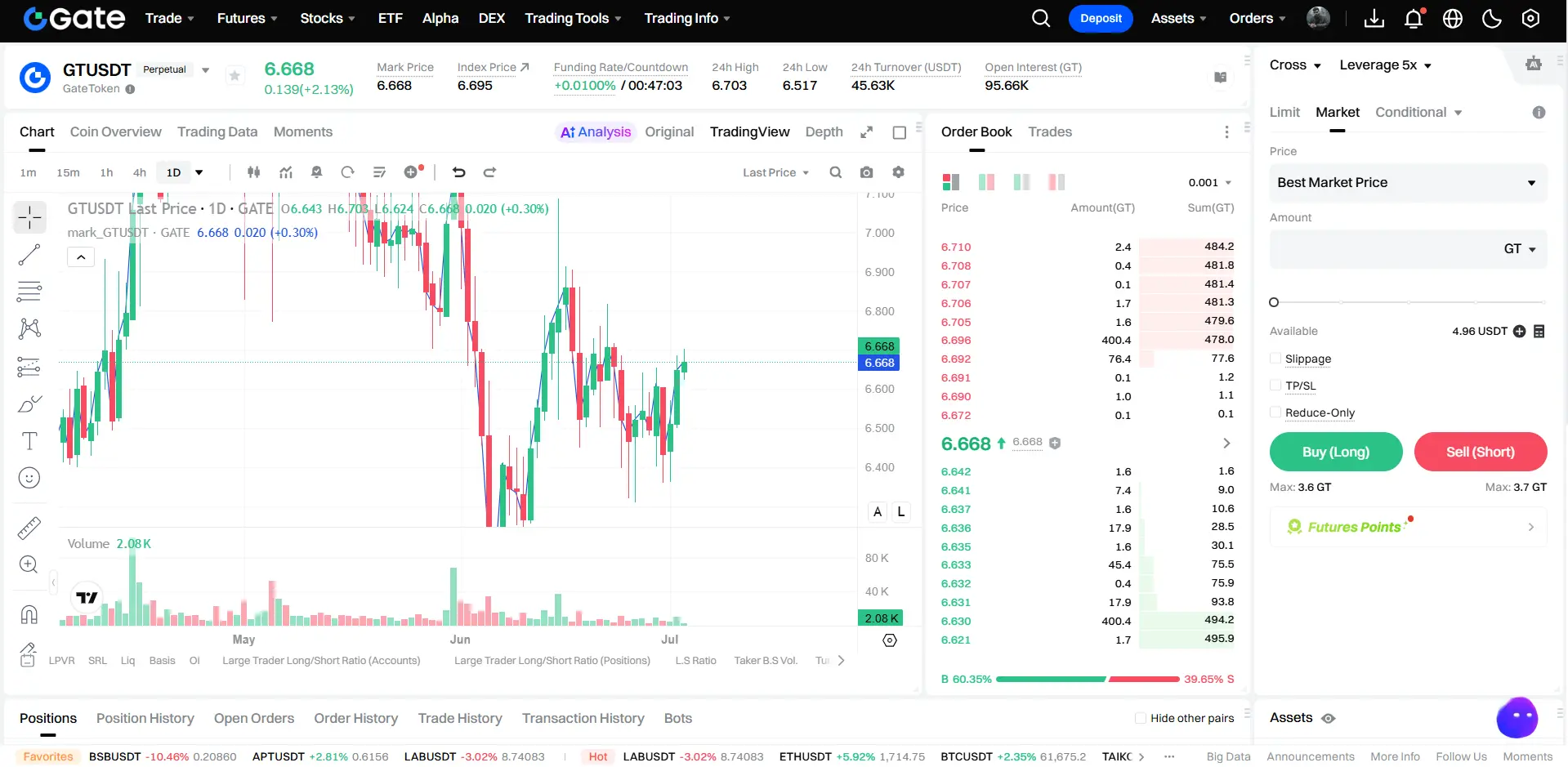The height and width of the screenshot is (767, 1568).
Task: Add GTUSDT to favorites star
Action: coord(235,76)
